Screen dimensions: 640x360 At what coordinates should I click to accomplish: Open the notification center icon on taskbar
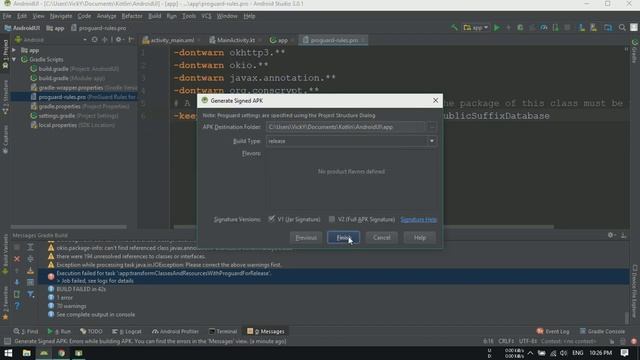coord(624,353)
